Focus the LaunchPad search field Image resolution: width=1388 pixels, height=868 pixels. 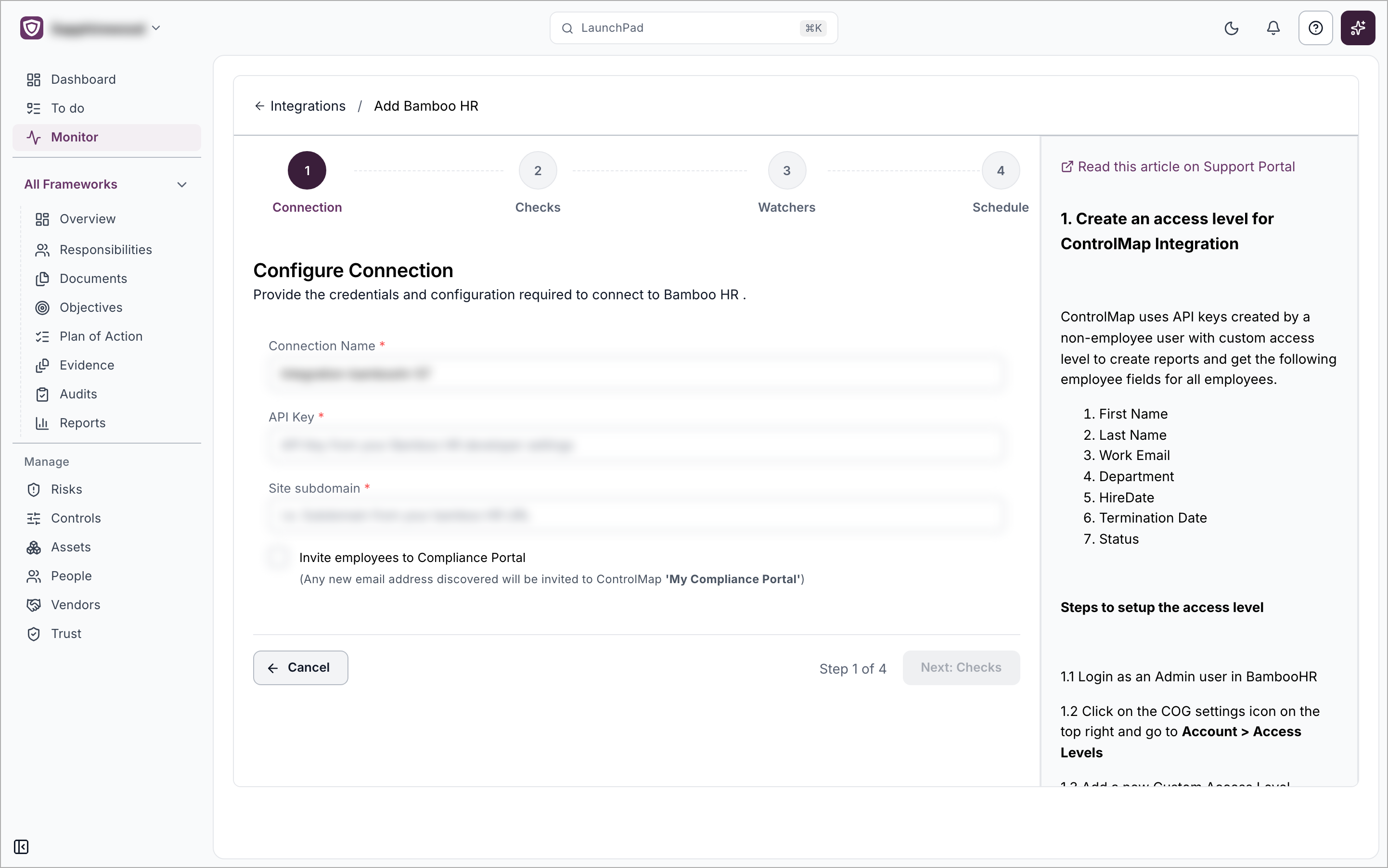(693, 28)
